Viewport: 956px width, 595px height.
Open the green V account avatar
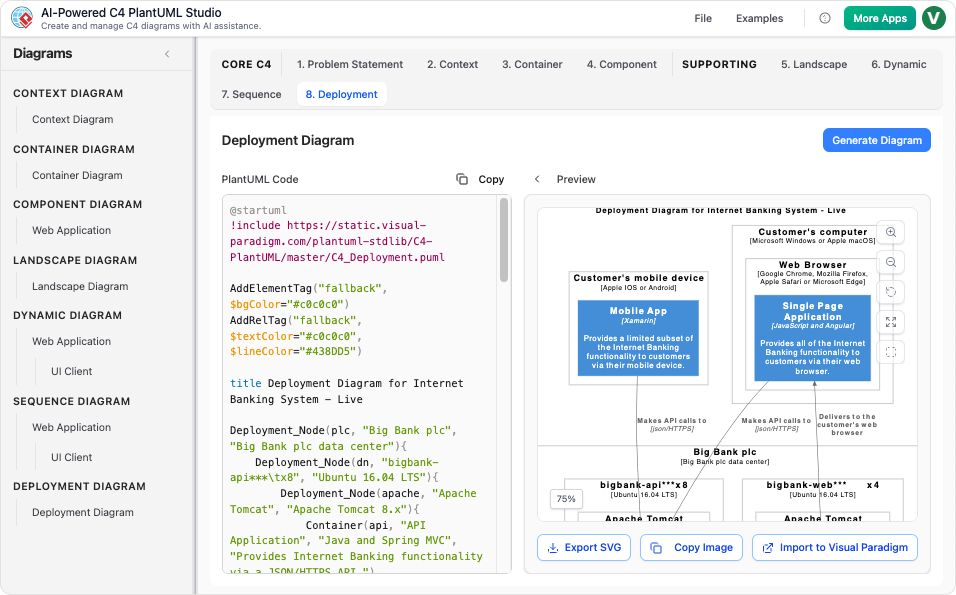[933, 18]
